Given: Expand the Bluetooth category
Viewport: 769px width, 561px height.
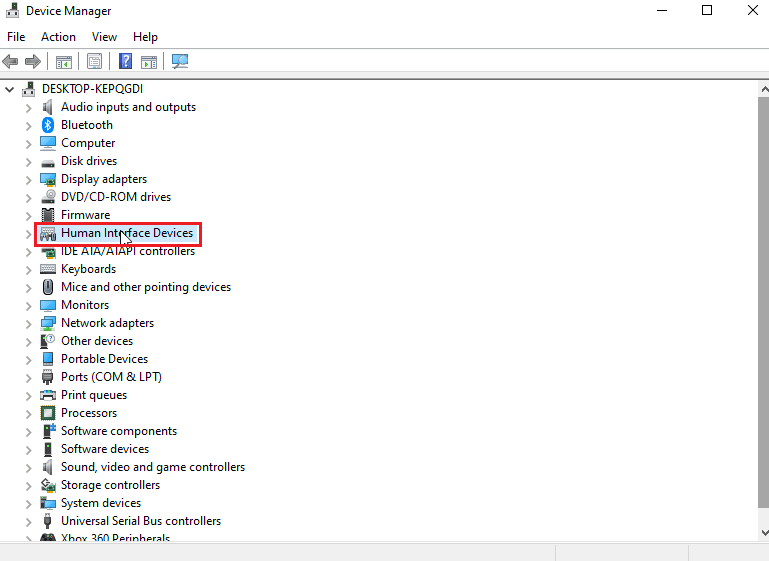Looking at the screenshot, I should pyautogui.click(x=28, y=126).
